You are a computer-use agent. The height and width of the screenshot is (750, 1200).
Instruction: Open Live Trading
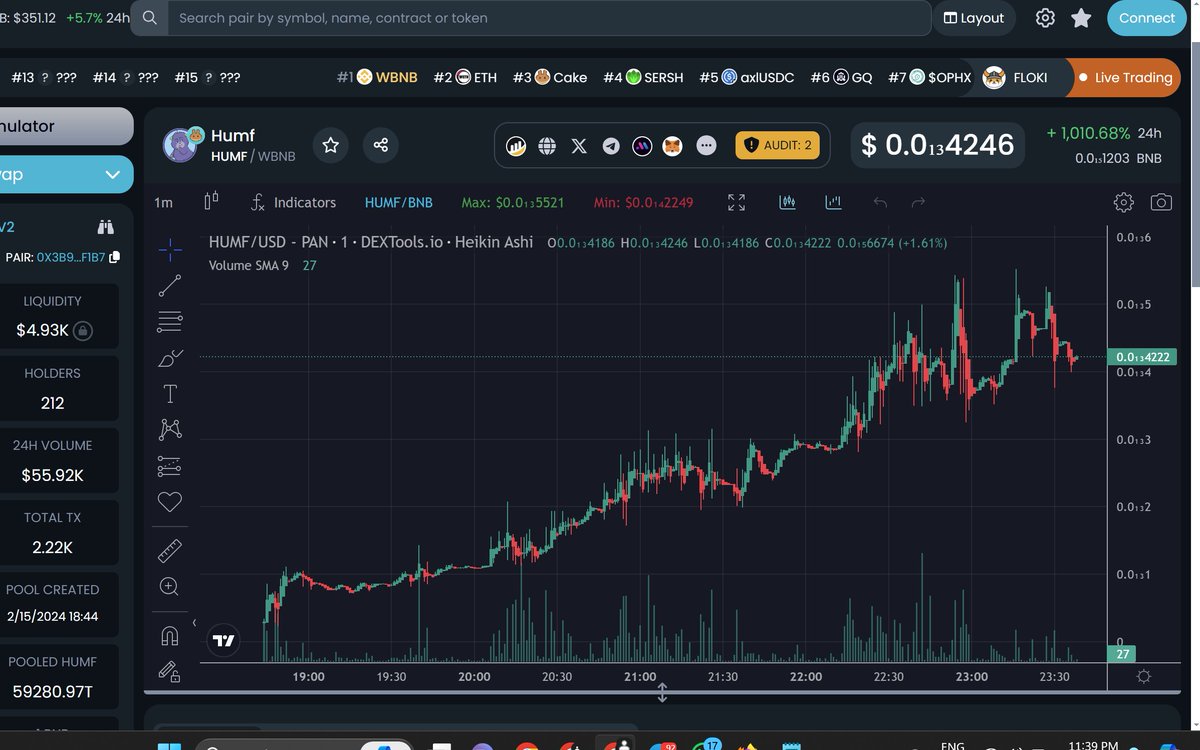click(1126, 77)
